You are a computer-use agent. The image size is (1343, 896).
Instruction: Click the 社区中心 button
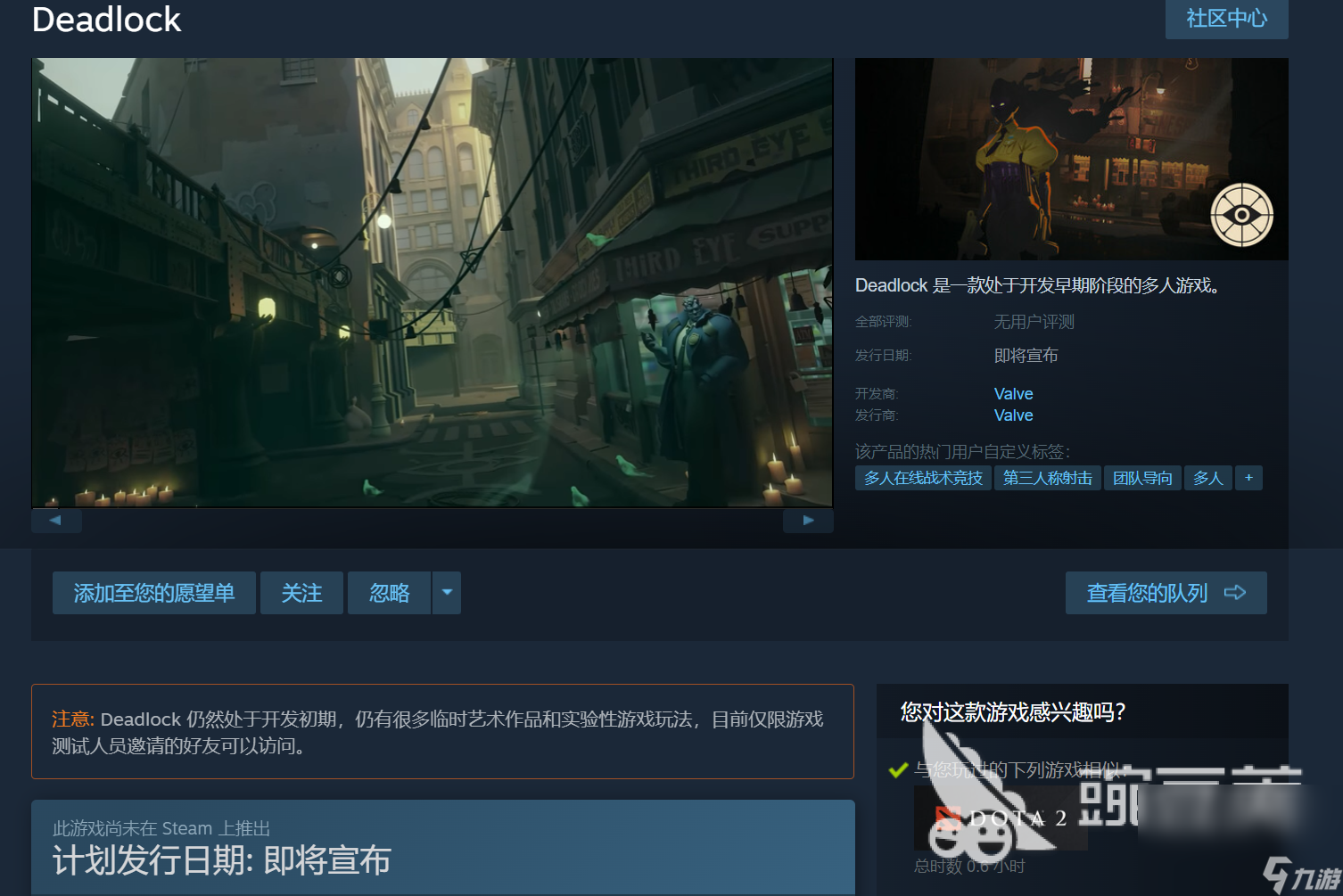(1226, 19)
